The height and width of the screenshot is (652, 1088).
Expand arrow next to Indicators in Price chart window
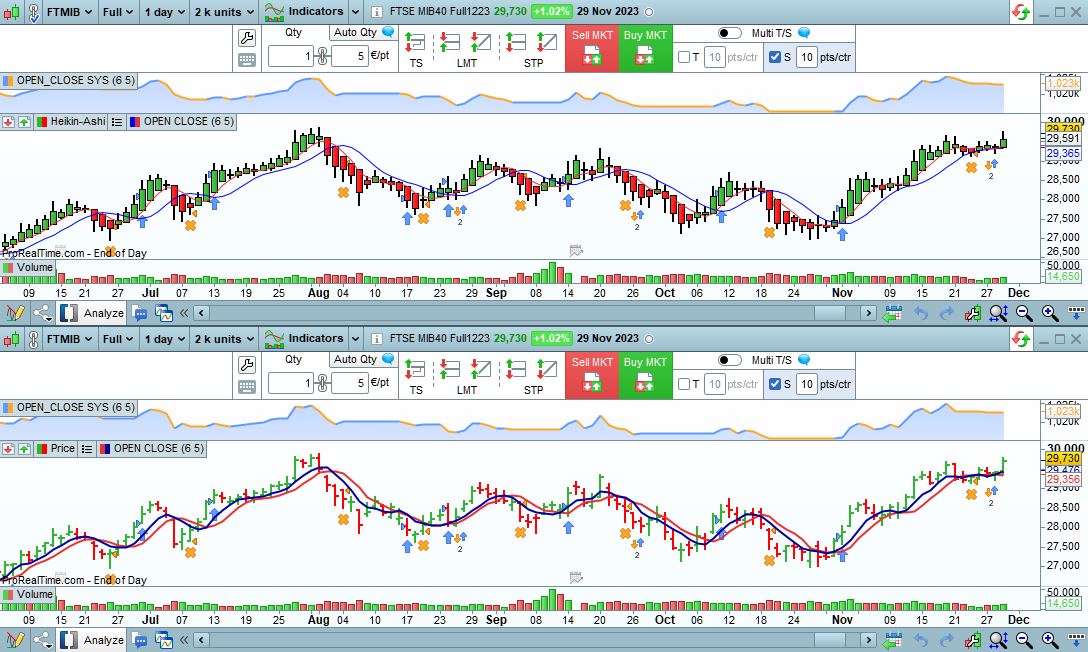click(x=355, y=339)
